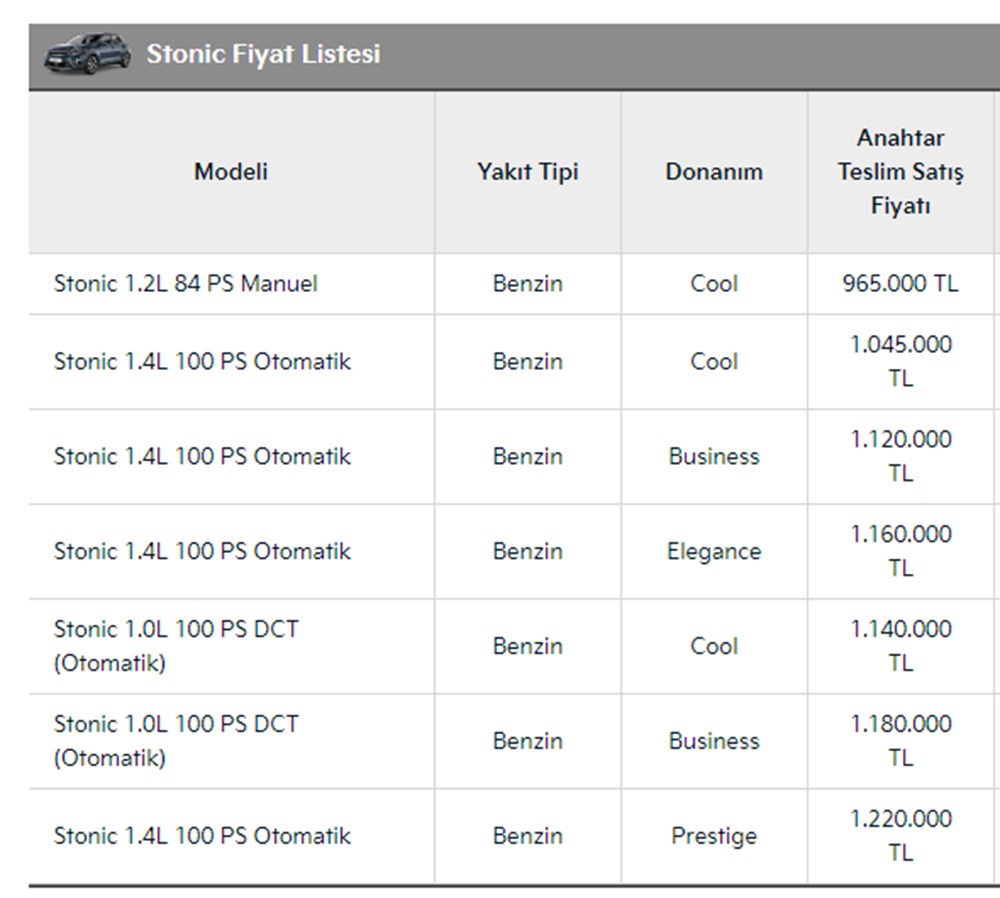The width and height of the screenshot is (1000, 898).
Task: Select the Modeli column header
Action: (x=231, y=171)
